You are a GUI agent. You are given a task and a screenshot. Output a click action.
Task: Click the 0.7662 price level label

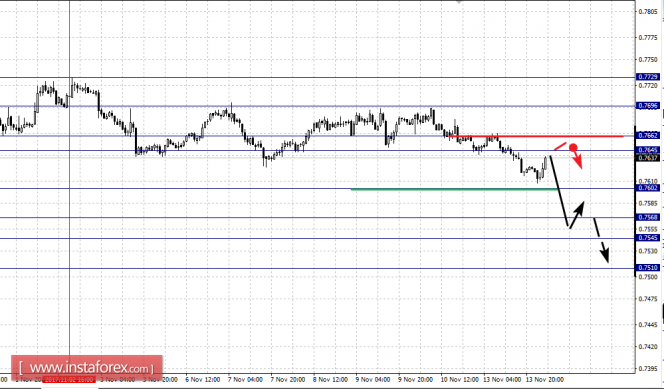(648, 135)
